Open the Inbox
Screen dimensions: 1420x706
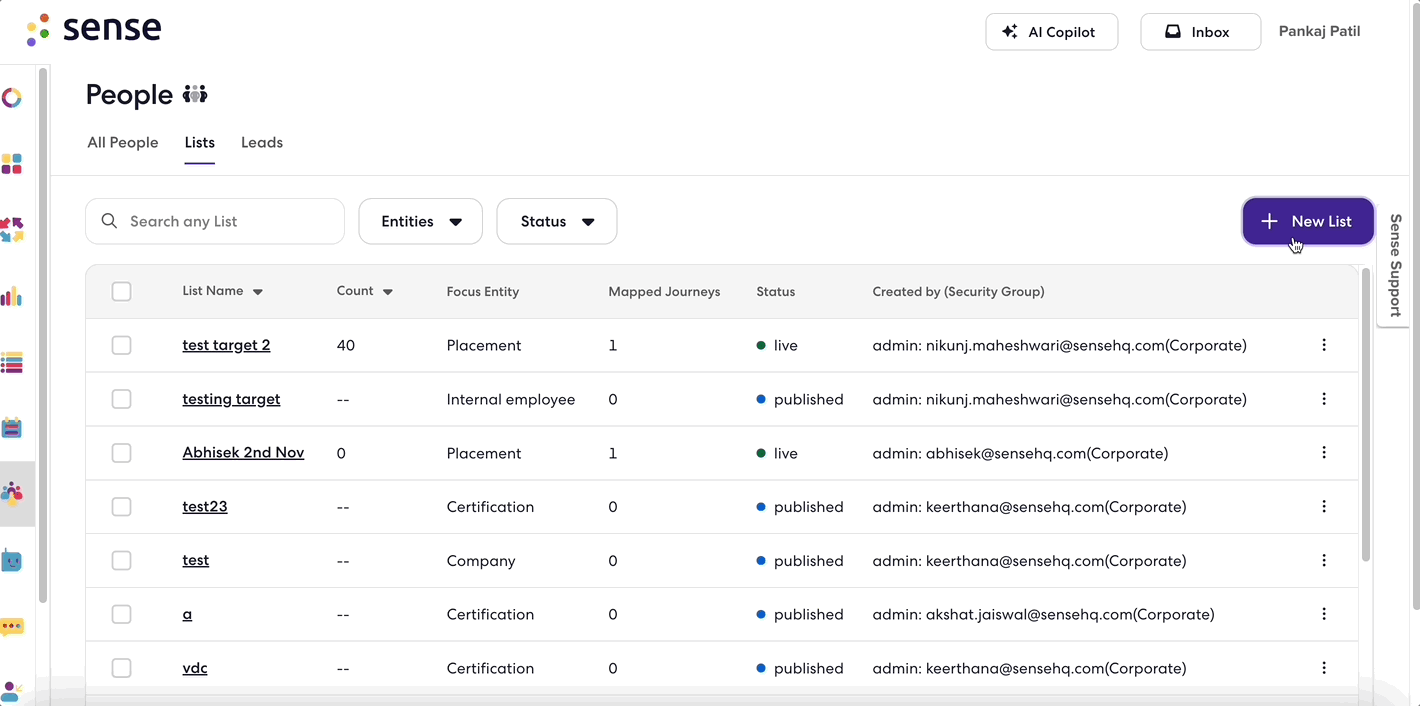point(1201,32)
